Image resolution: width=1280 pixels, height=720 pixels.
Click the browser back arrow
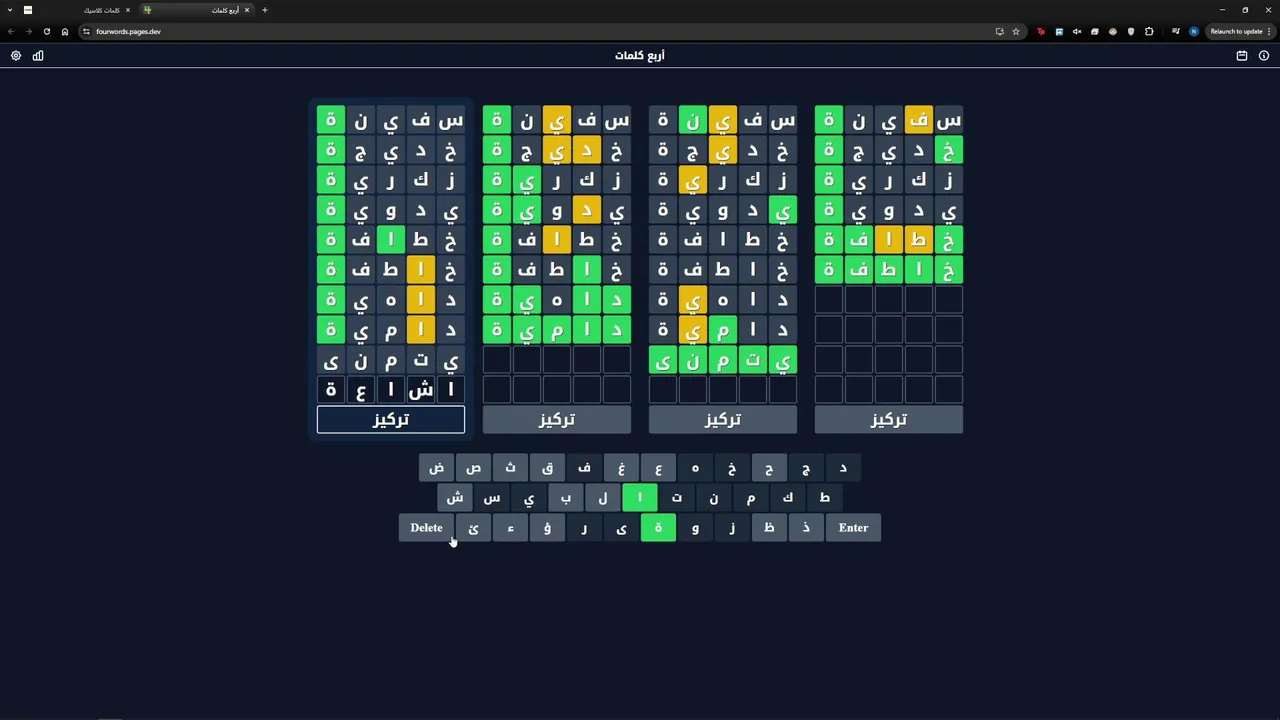(10, 31)
